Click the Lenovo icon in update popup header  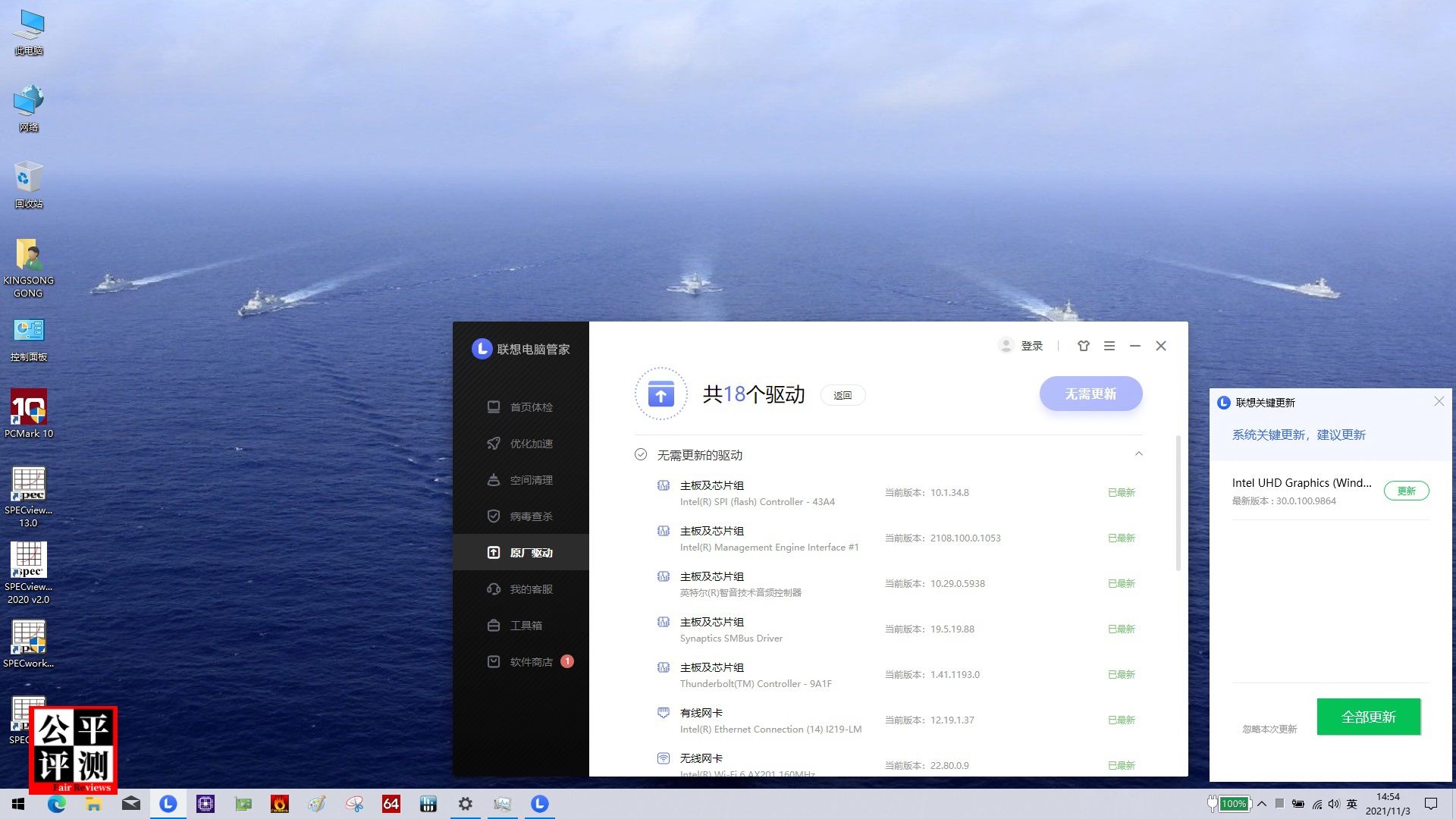[1223, 403]
